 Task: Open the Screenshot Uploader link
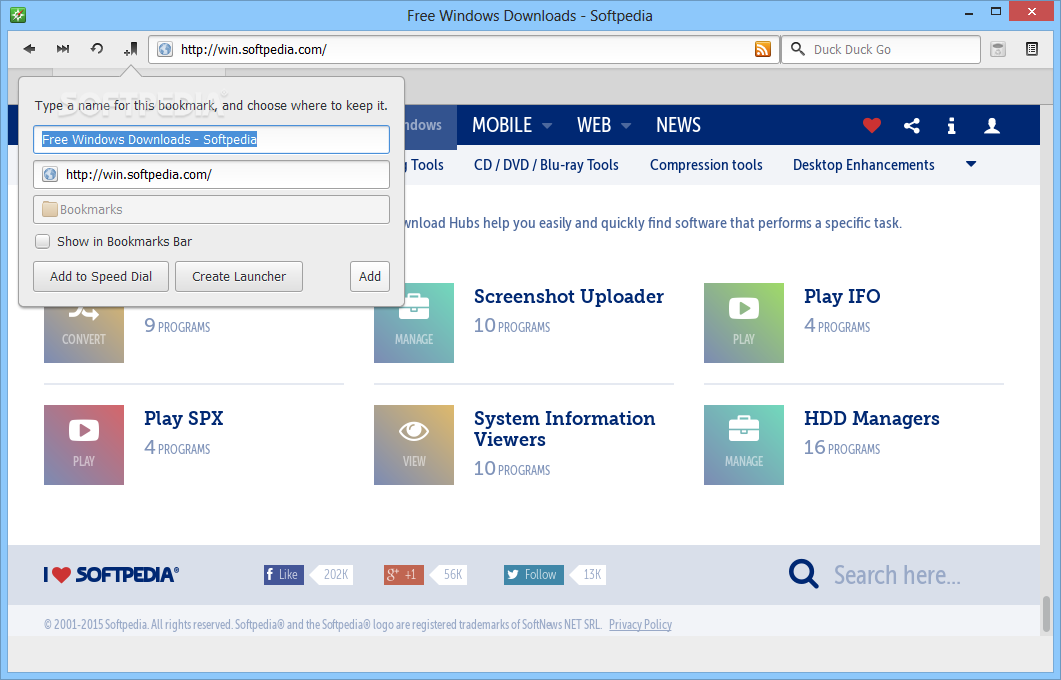(x=568, y=296)
